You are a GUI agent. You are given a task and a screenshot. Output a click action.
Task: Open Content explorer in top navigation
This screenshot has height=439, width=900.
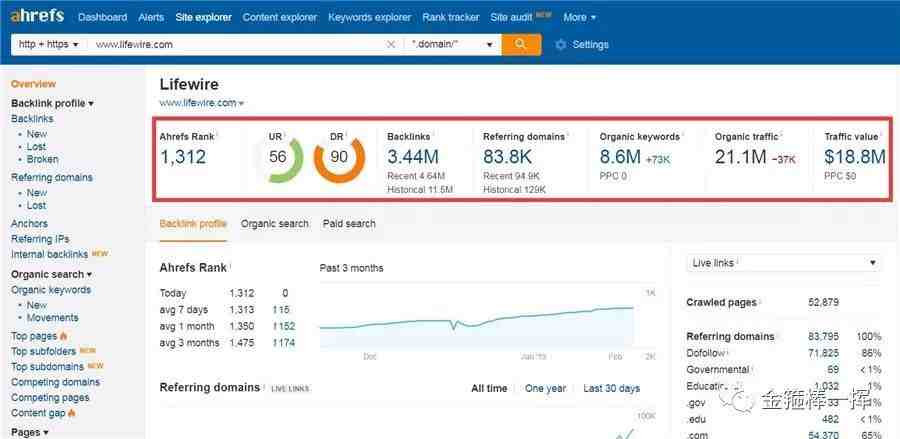tap(280, 17)
